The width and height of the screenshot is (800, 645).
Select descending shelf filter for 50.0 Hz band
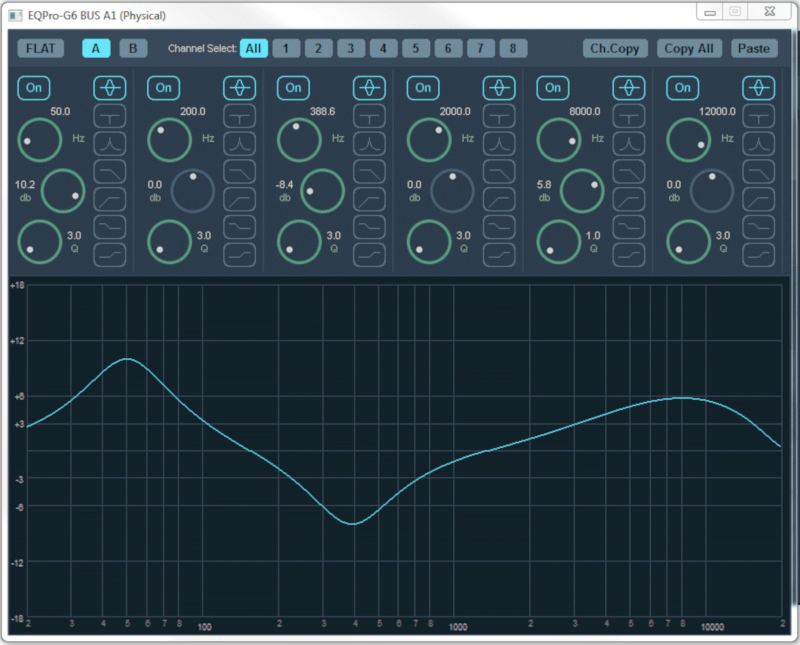pos(110,227)
